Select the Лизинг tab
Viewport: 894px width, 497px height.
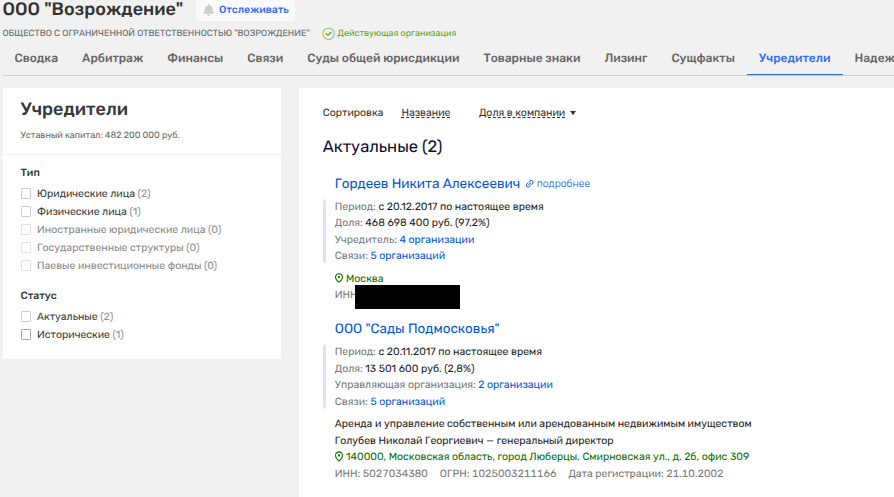625,58
